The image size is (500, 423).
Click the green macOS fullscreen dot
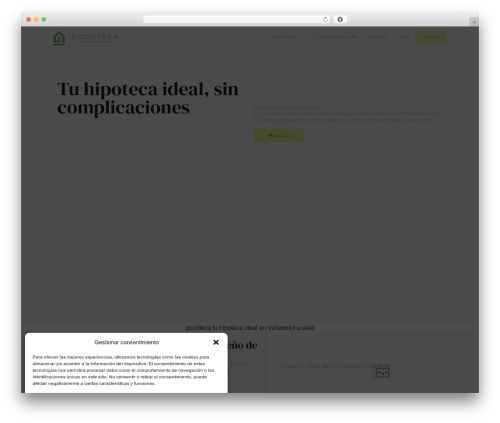click(x=44, y=19)
